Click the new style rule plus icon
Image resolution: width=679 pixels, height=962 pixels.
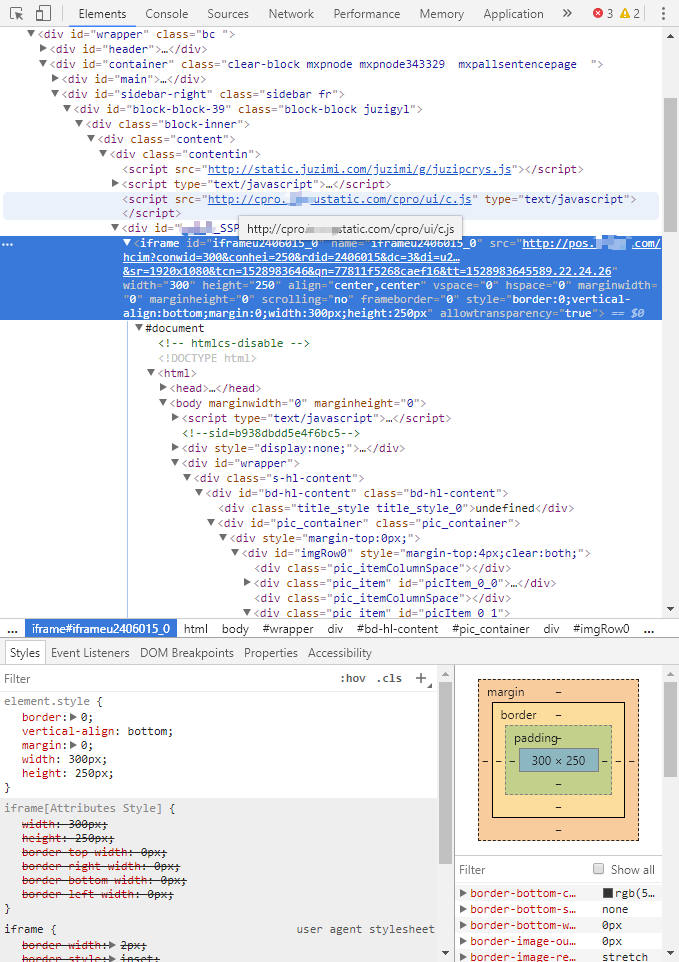[x=421, y=678]
